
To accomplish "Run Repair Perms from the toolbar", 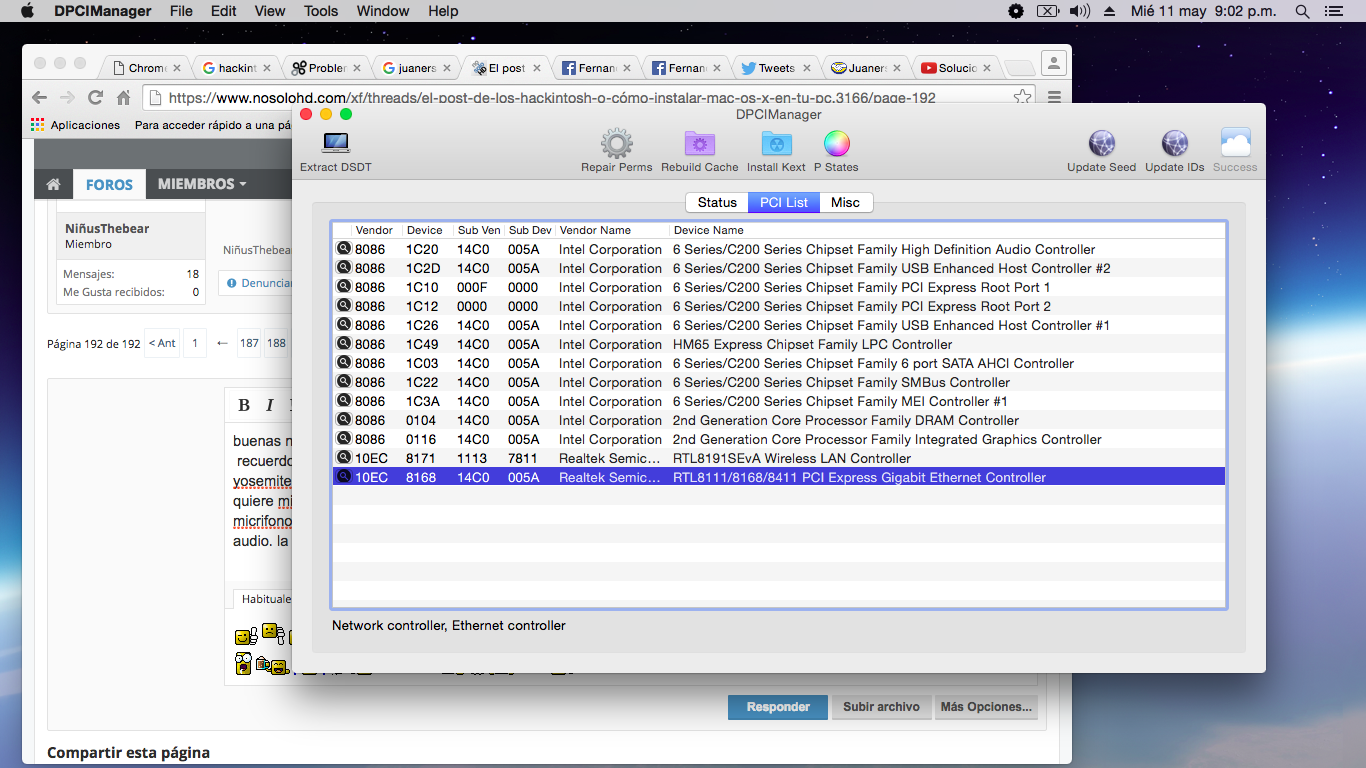I will (x=616, y=143).
